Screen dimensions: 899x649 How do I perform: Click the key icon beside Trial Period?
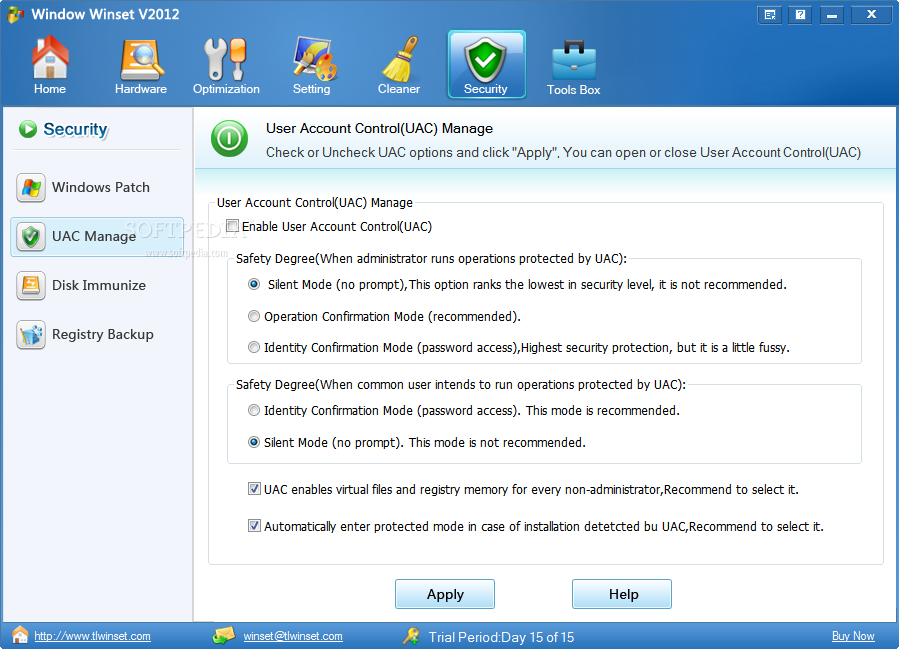pos(411,636)
